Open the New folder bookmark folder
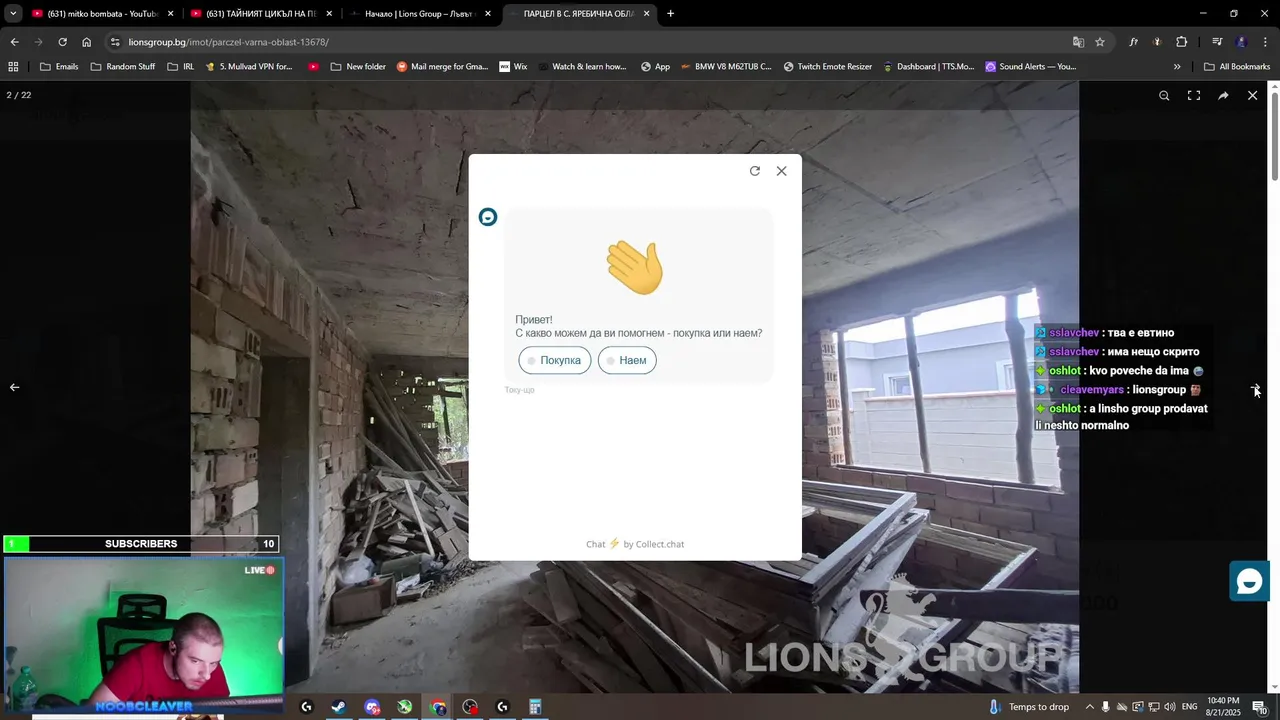 pyautogui.click(x=357, y=67)
